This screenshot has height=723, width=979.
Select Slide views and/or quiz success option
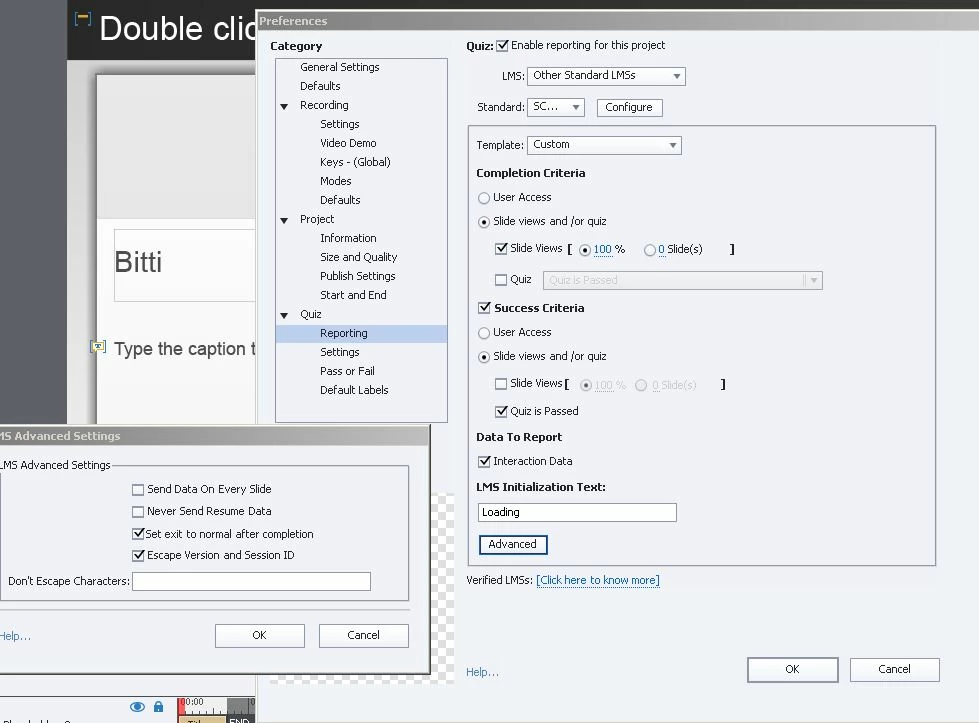pyautogui.click(x=484, y=357)
